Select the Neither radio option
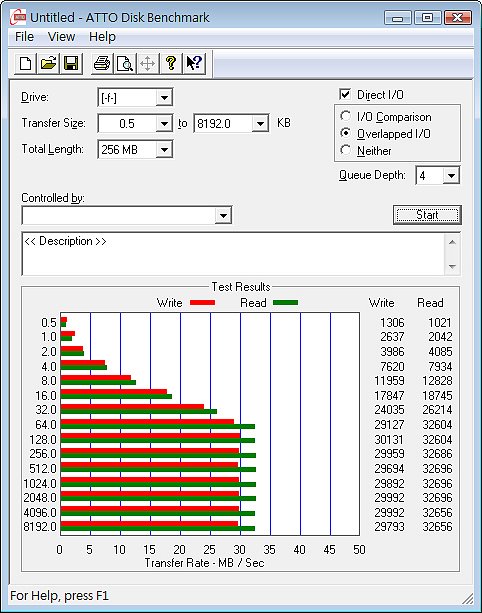This screenshot has width=482, height=613. click(345, 150)
